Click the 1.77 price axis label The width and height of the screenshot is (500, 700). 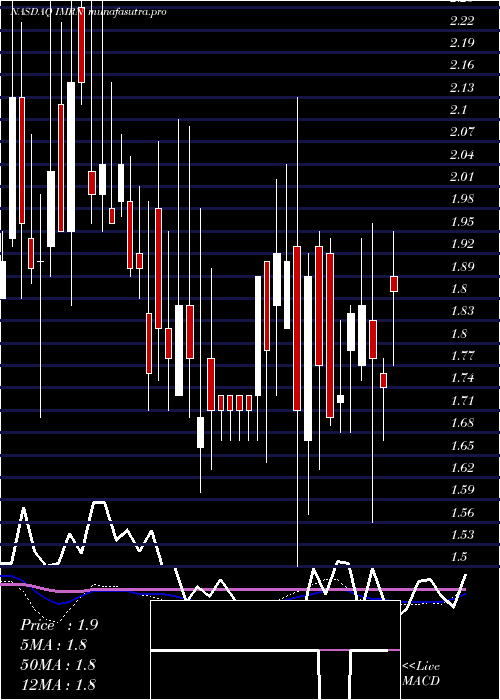click(462, 356)
